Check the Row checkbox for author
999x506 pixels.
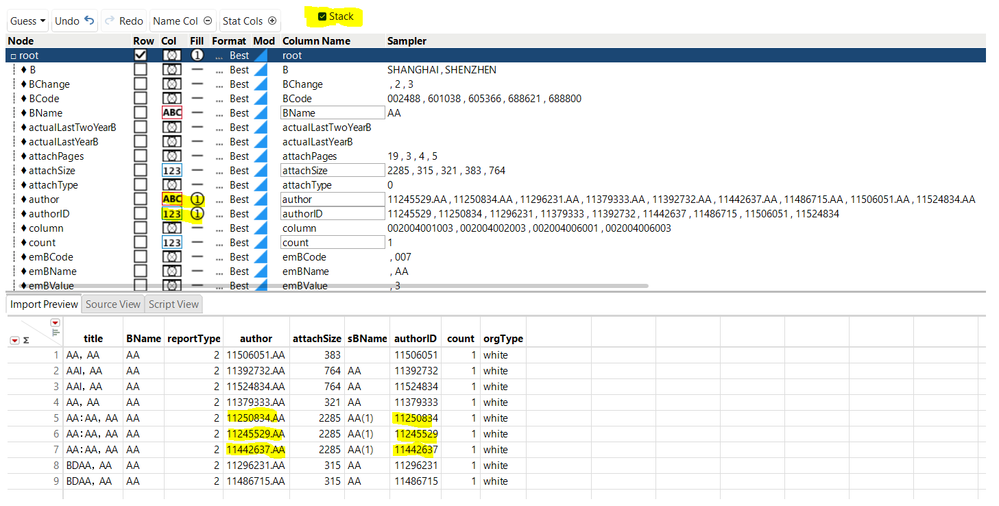140,199
